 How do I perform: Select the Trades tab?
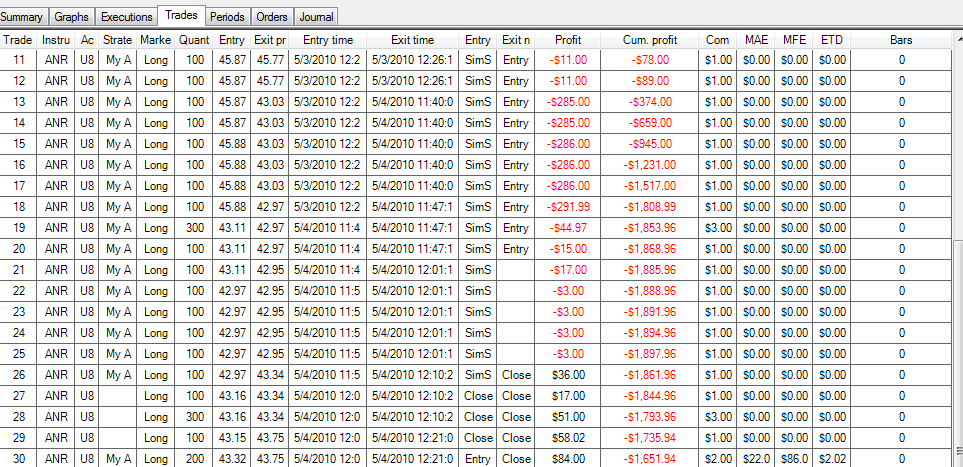pos(182,15)
